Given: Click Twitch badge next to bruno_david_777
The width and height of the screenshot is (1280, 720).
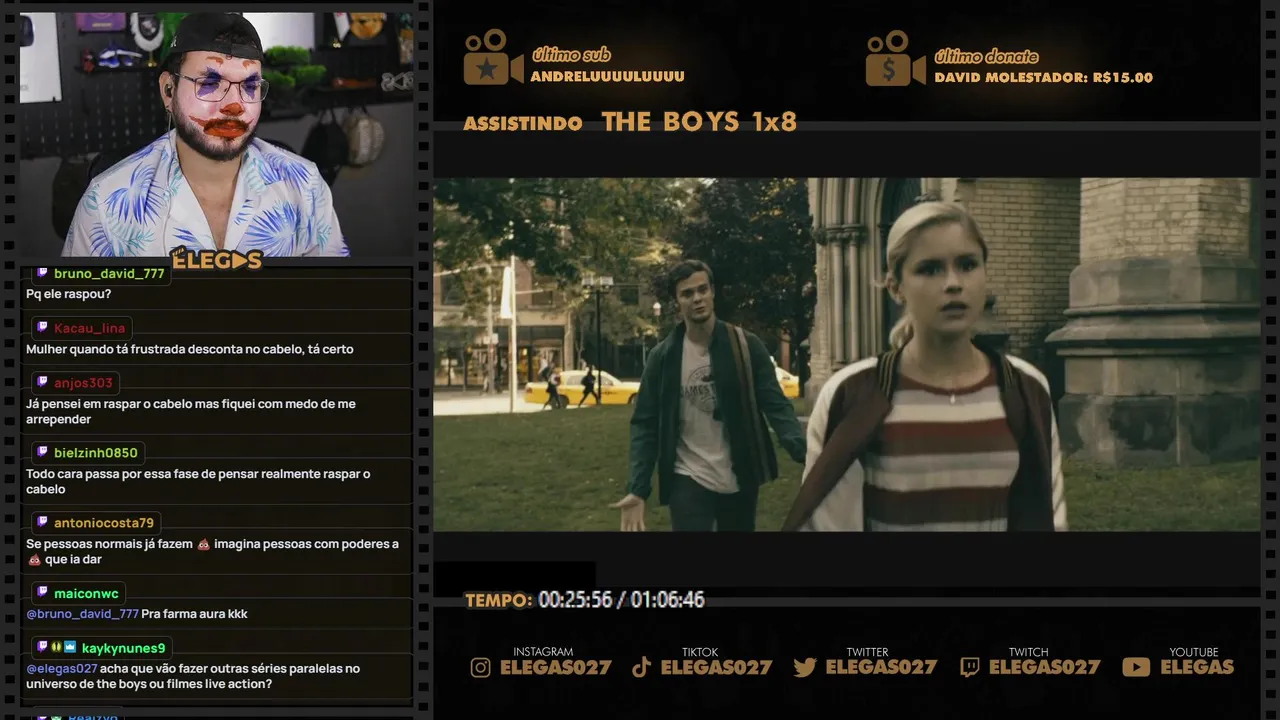Looking at the screenshot, I should [x=42, y=273].
